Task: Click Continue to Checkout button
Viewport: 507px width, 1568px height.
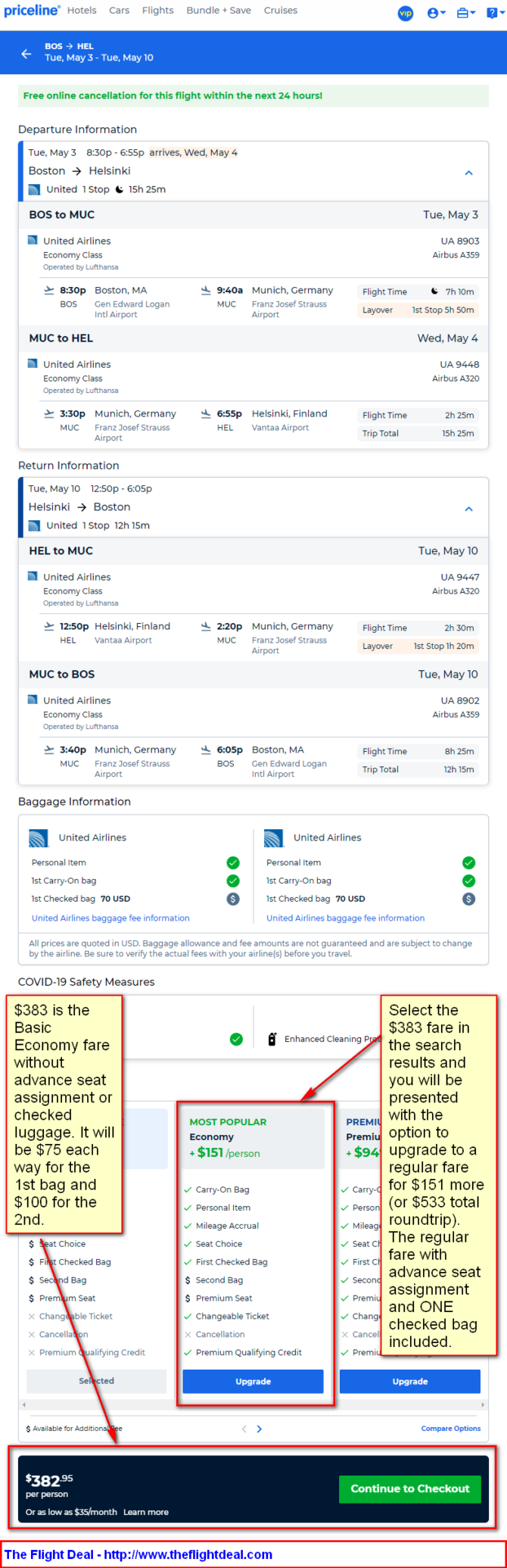Action: tap(410, 1488)
